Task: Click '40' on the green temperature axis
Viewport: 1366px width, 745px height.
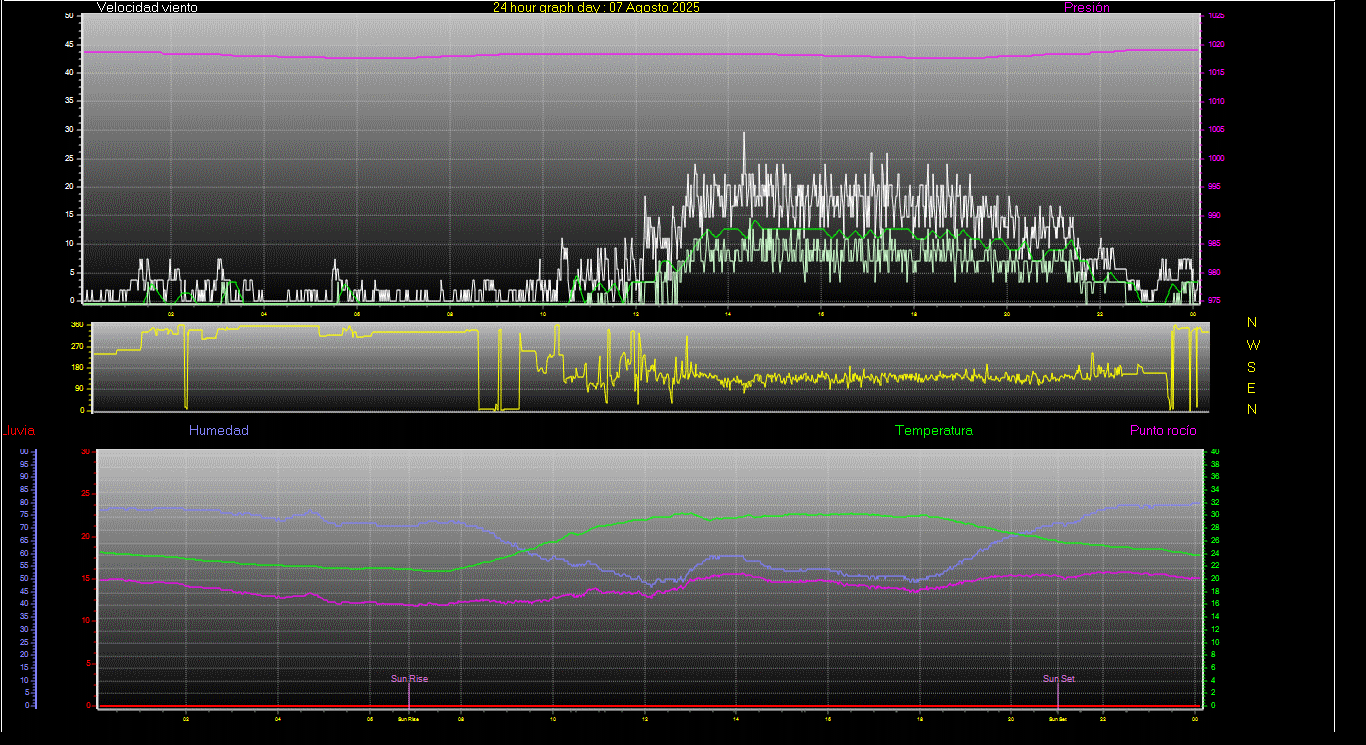Action: pos(1215,452)
